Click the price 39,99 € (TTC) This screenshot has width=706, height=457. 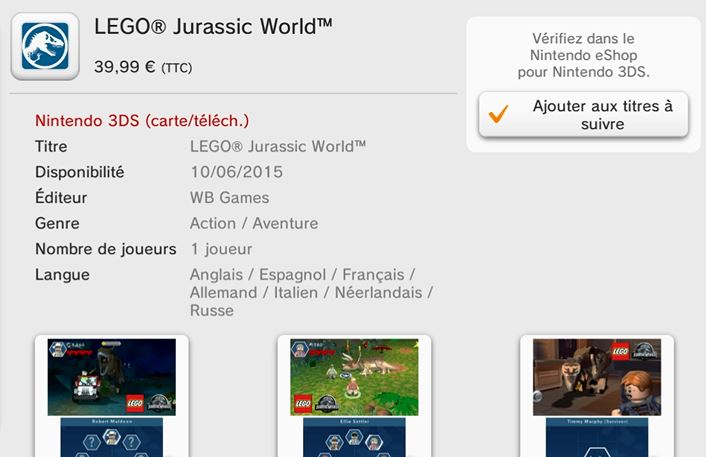click(x=143, y=67)
